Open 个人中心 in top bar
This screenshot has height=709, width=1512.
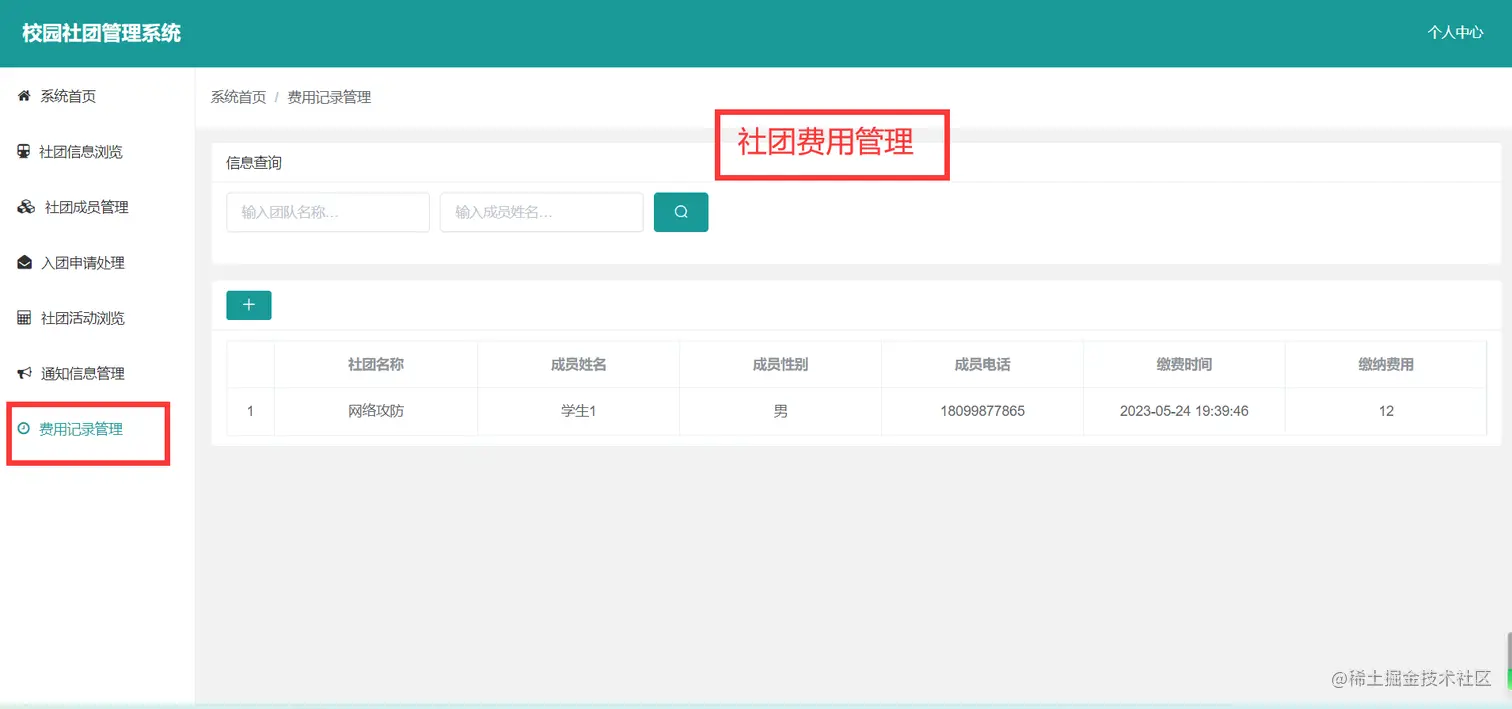pos(1455,32)
